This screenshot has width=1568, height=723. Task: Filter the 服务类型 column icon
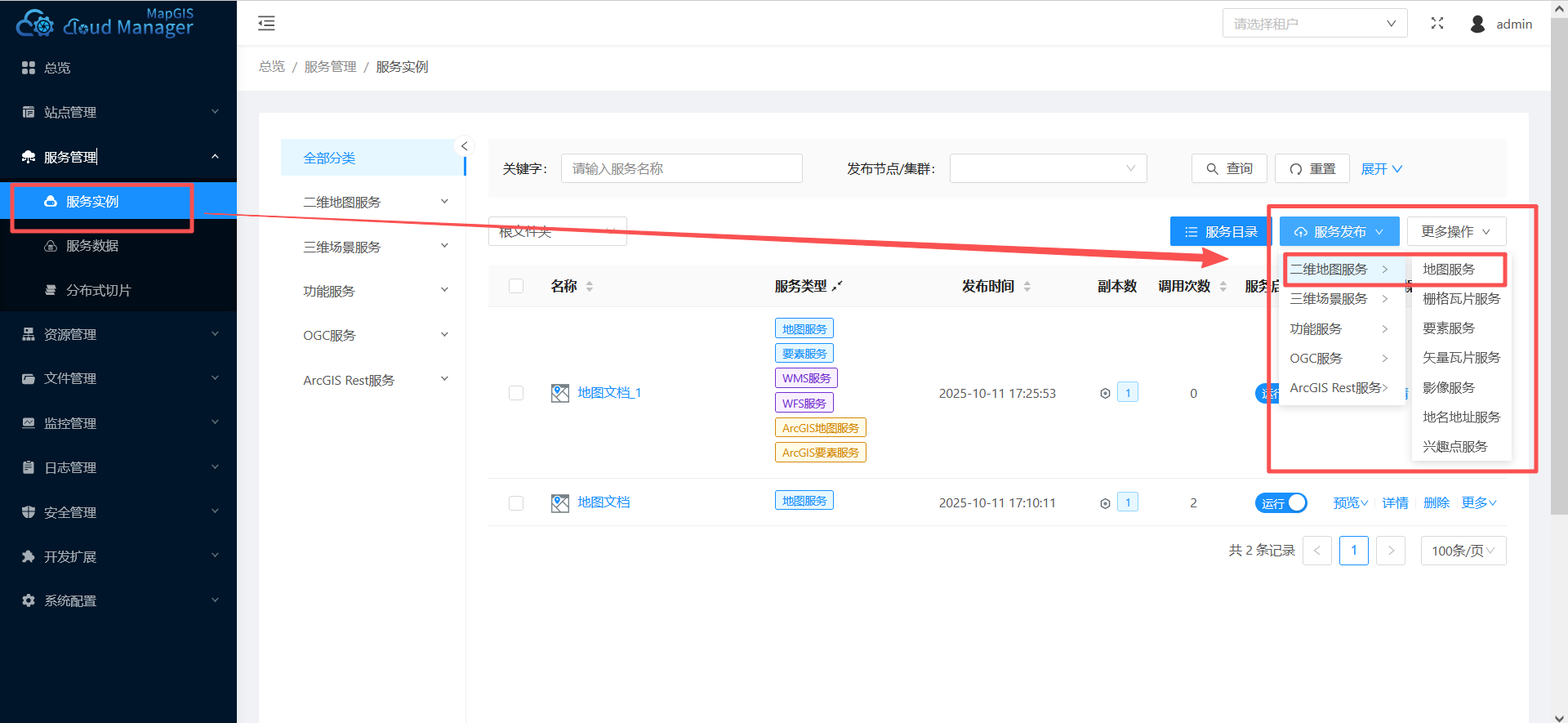[837, 286]
